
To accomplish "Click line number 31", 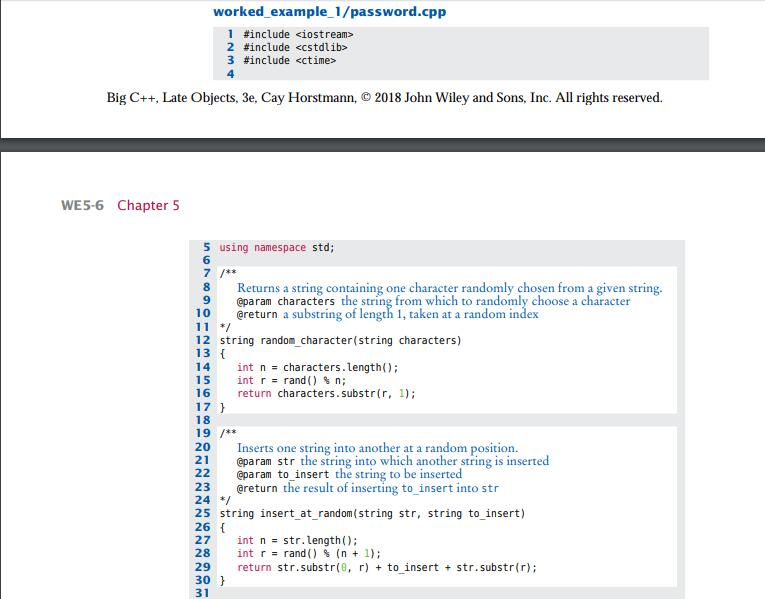I will click(x=202, y=593).
